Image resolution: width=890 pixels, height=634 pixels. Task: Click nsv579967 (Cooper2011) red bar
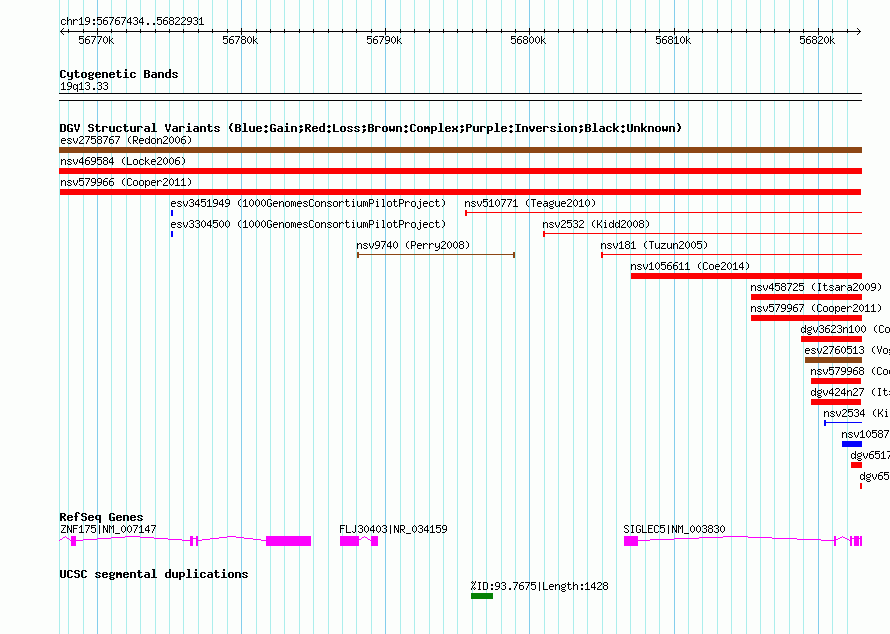(806, 318)
